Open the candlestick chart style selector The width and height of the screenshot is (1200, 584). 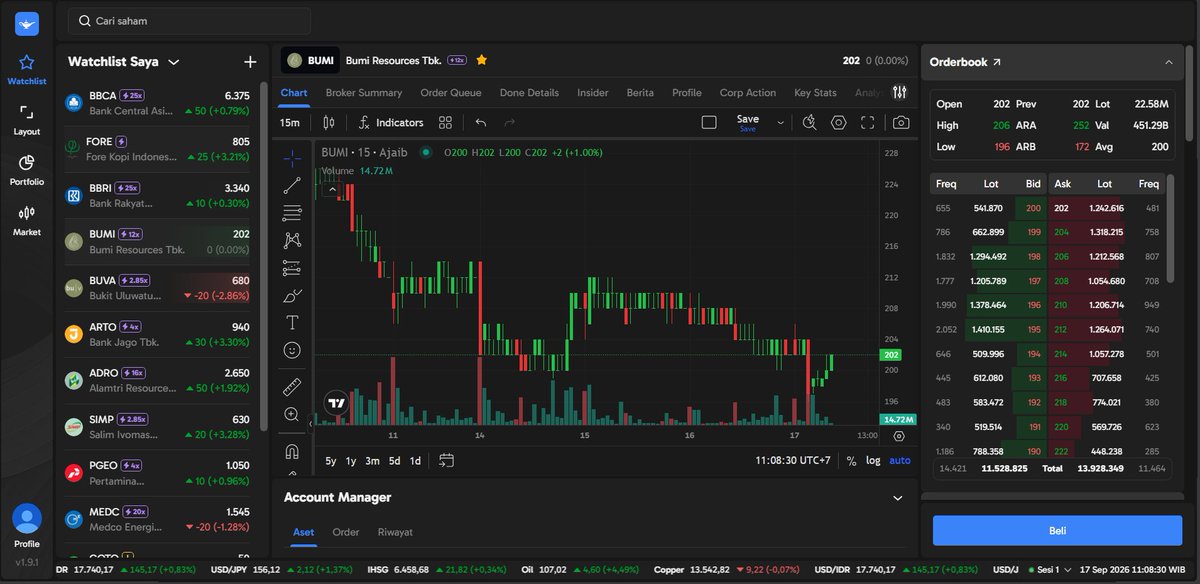point(329,122)
